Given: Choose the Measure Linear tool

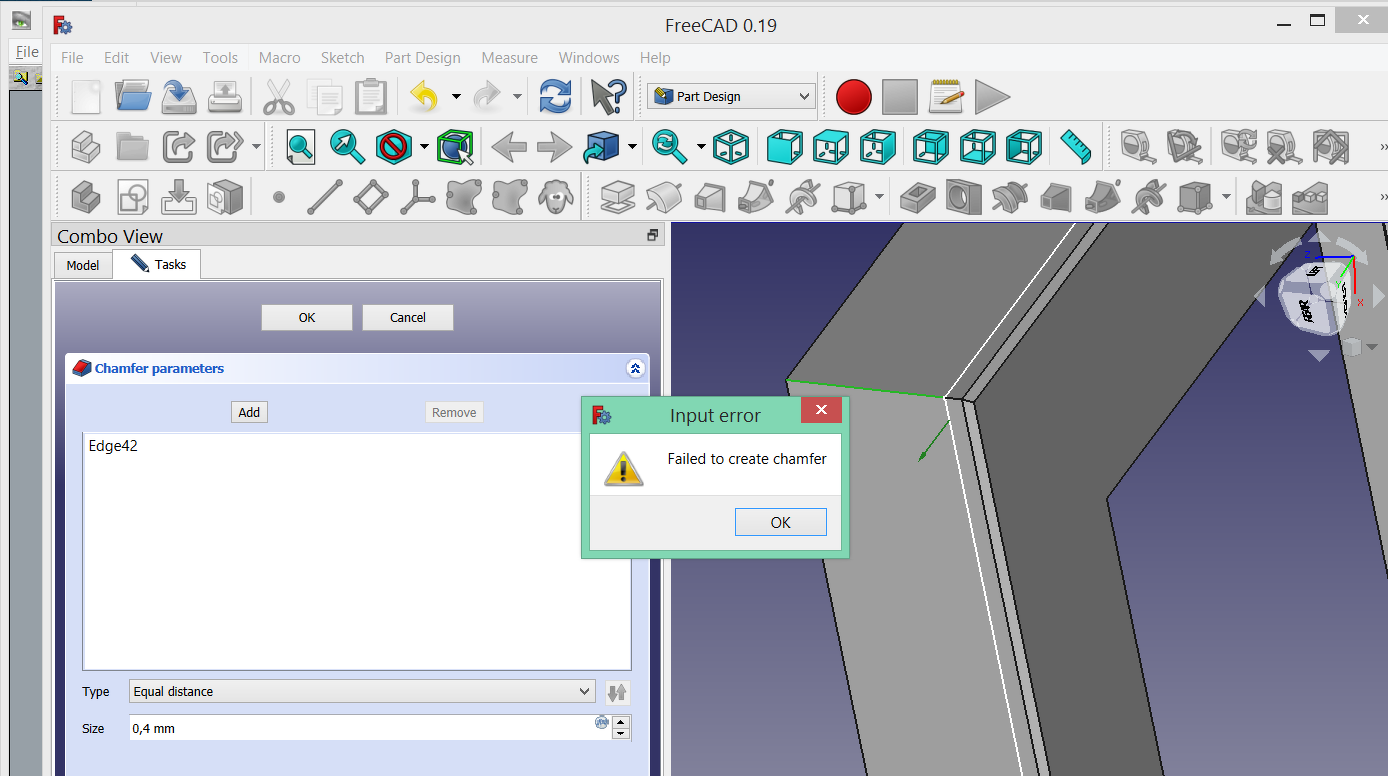Looking at the screenshot, I should point(1138,147).
